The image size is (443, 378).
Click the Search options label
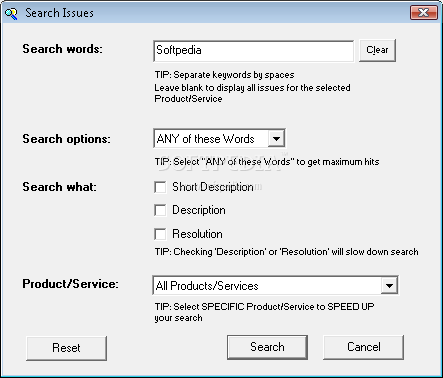(x=66, y=139)
